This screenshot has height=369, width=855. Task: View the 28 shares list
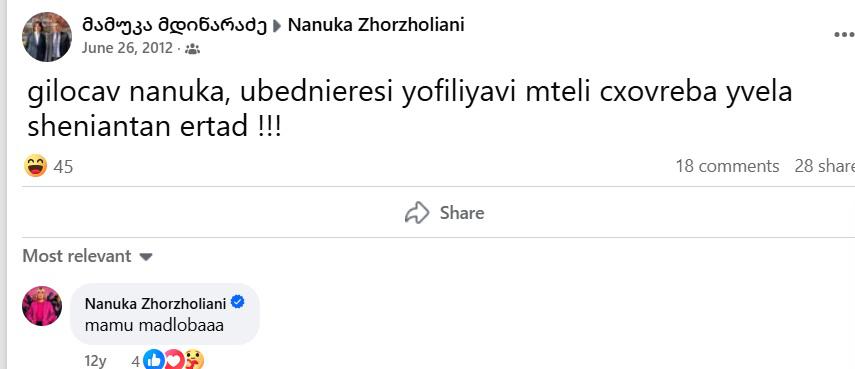click(824, 166)
